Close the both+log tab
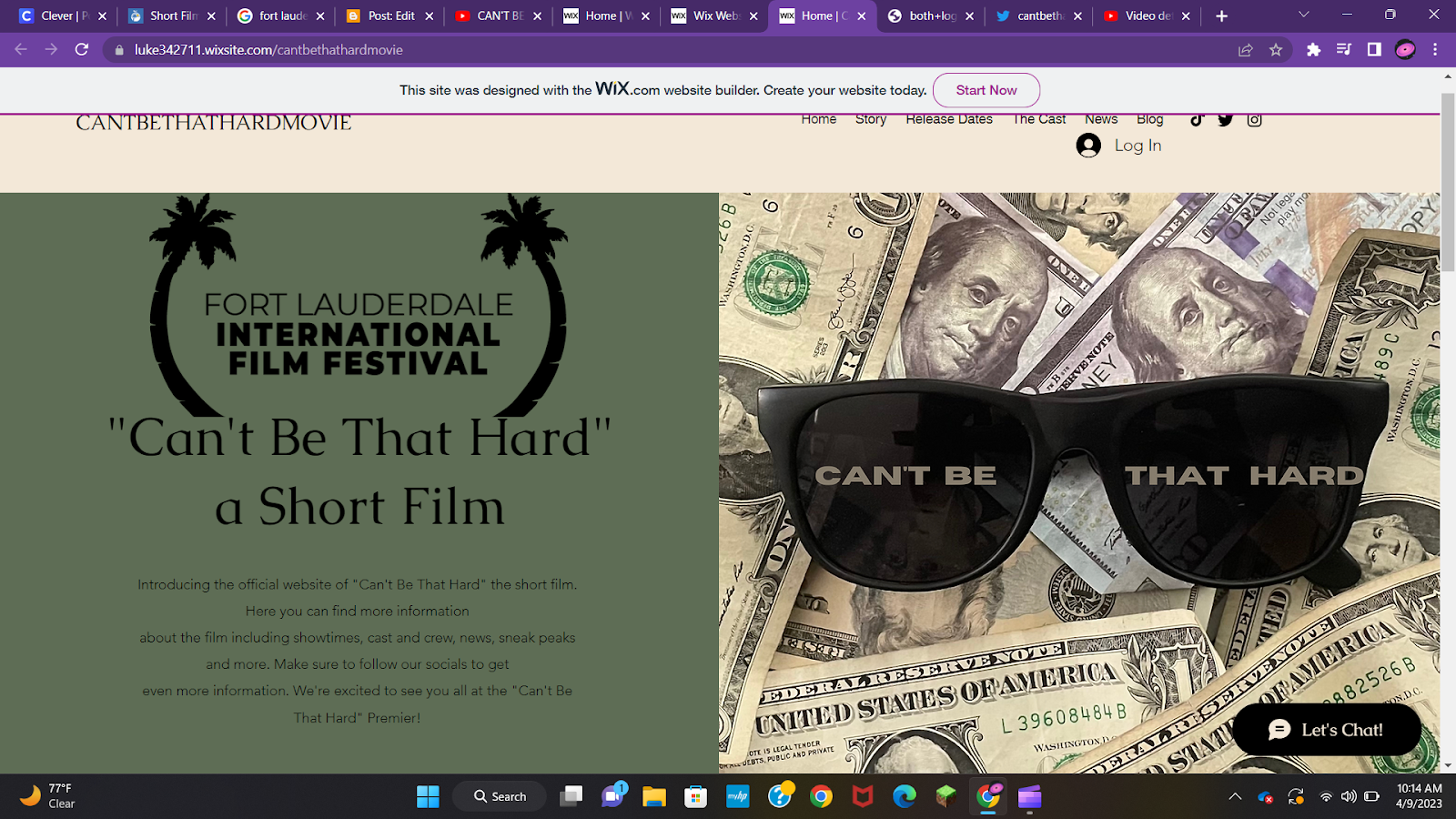 pos(969,15)
